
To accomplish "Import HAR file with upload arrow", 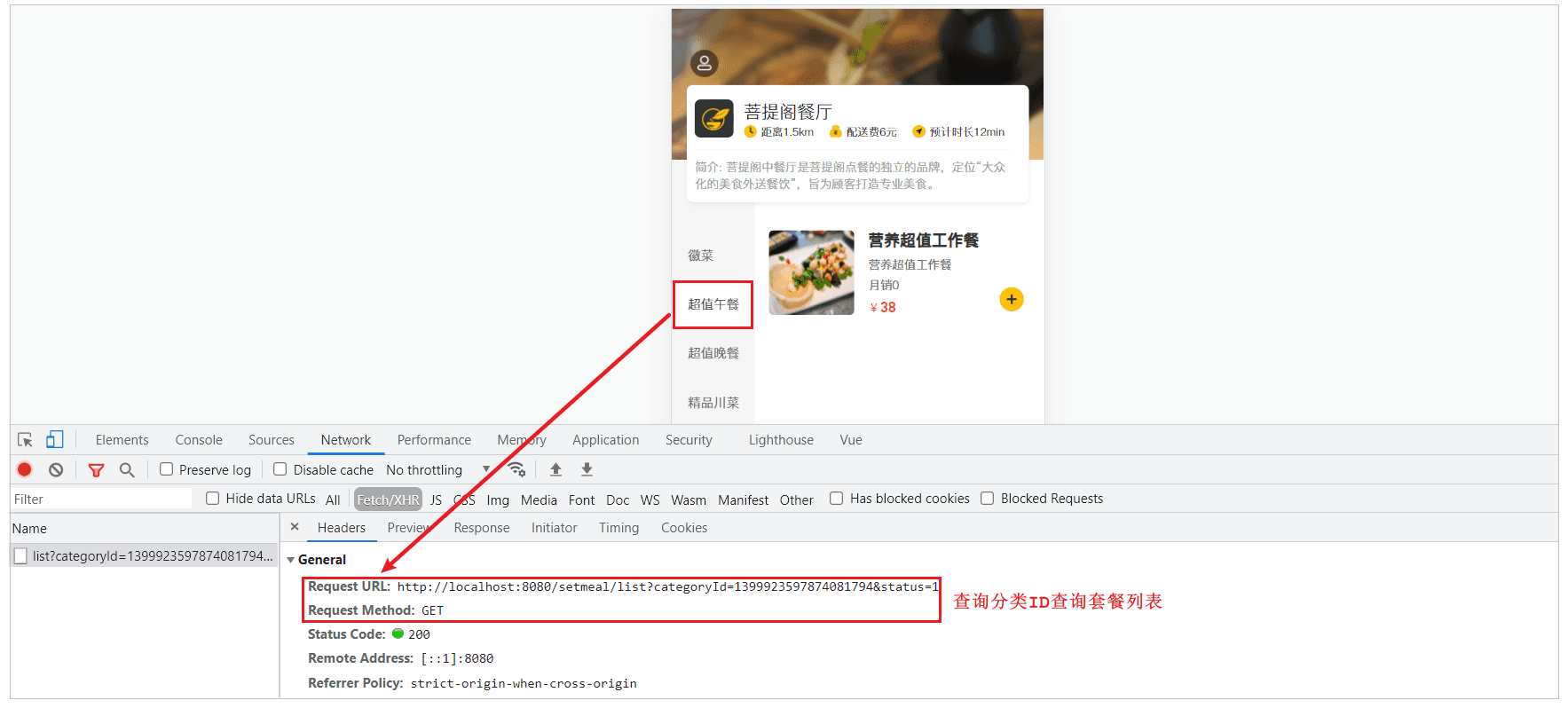I will coord(555,469).
